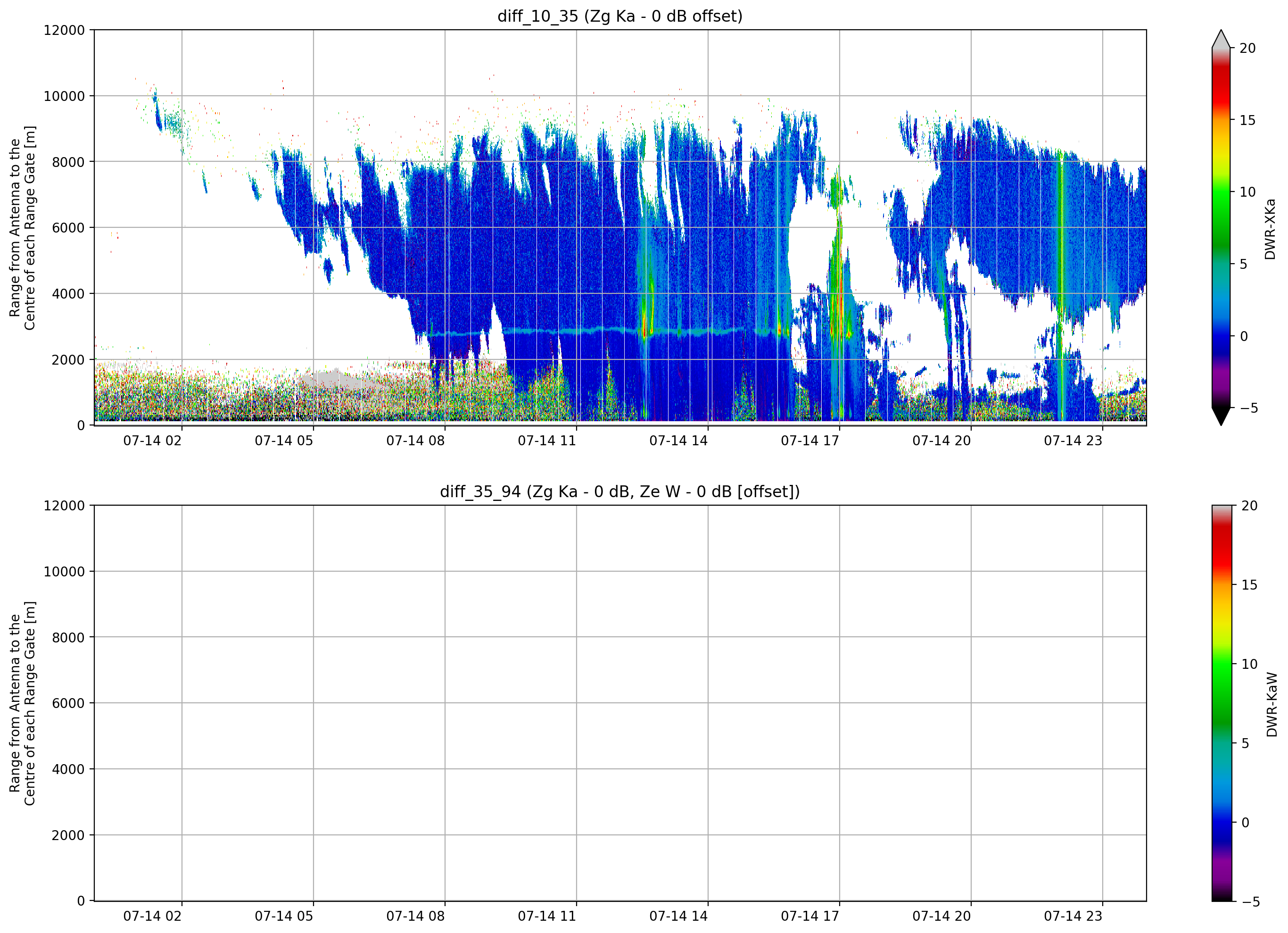Click the 07-14 17 tick in bottom plot
The image size is (1288, 933).
pyautogui.click(x=810, y=916)
